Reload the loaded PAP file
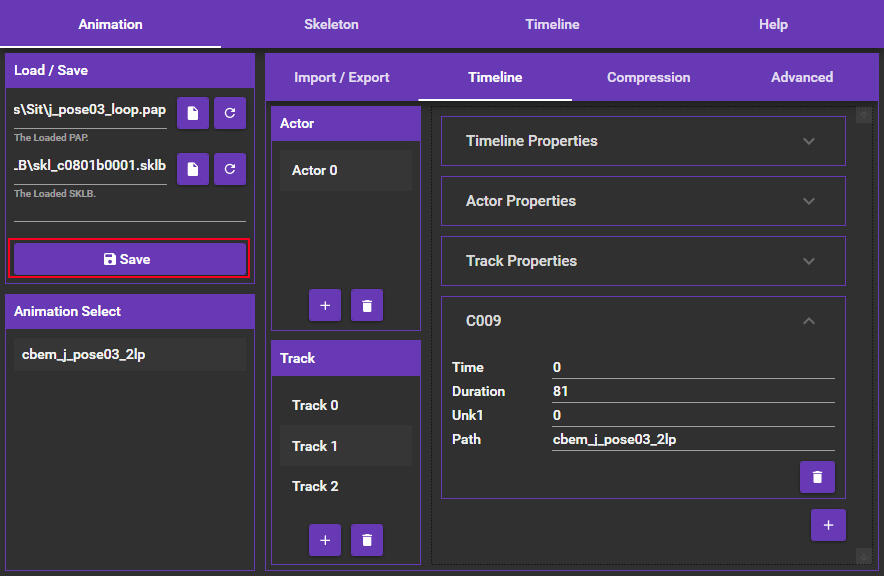 230,114
